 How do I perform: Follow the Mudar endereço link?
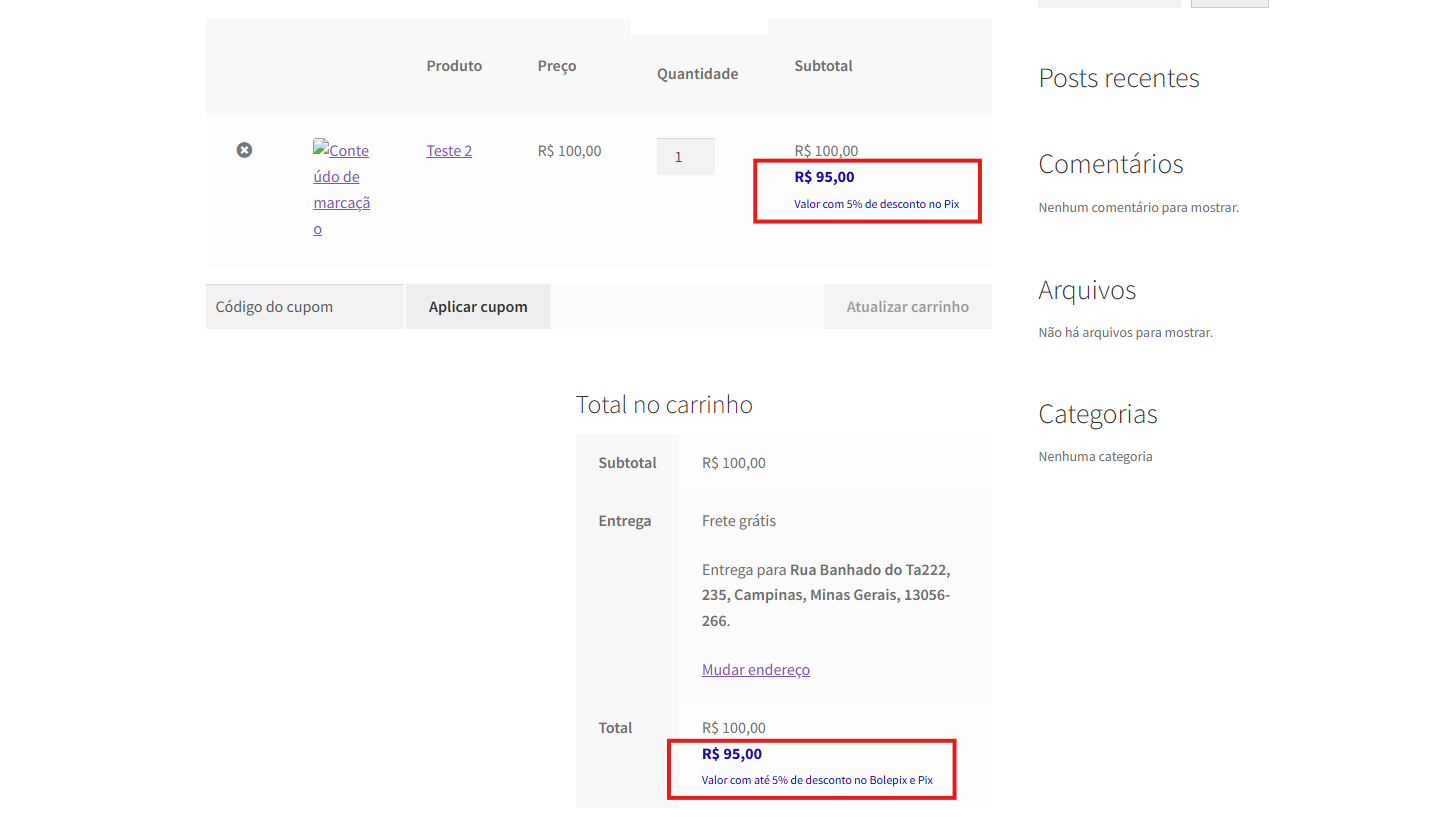755,670
